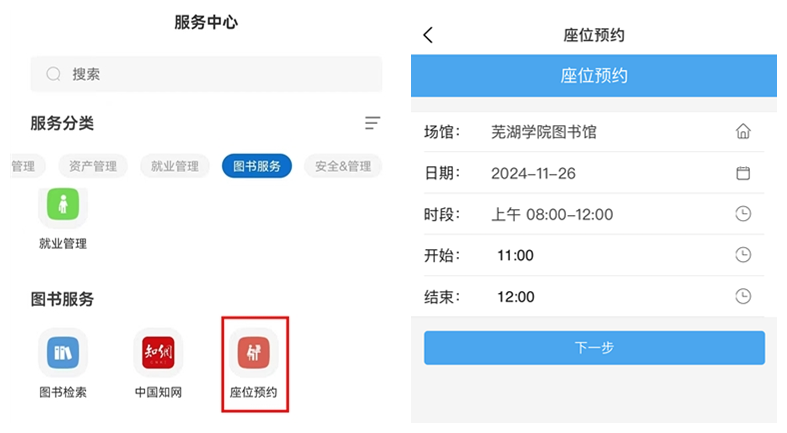Click the clock icon in 开始 row
787x433 pixels.
point(743,255)
